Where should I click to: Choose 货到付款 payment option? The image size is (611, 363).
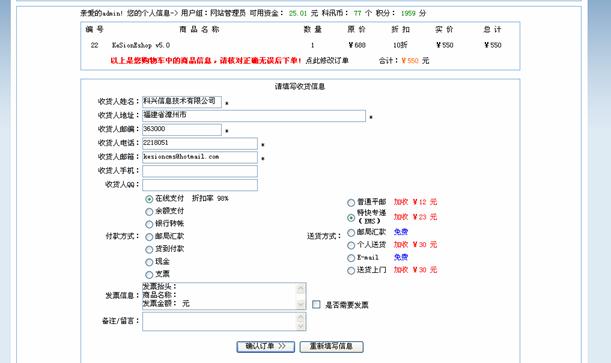pyautogui.click(x=149, y=250)
